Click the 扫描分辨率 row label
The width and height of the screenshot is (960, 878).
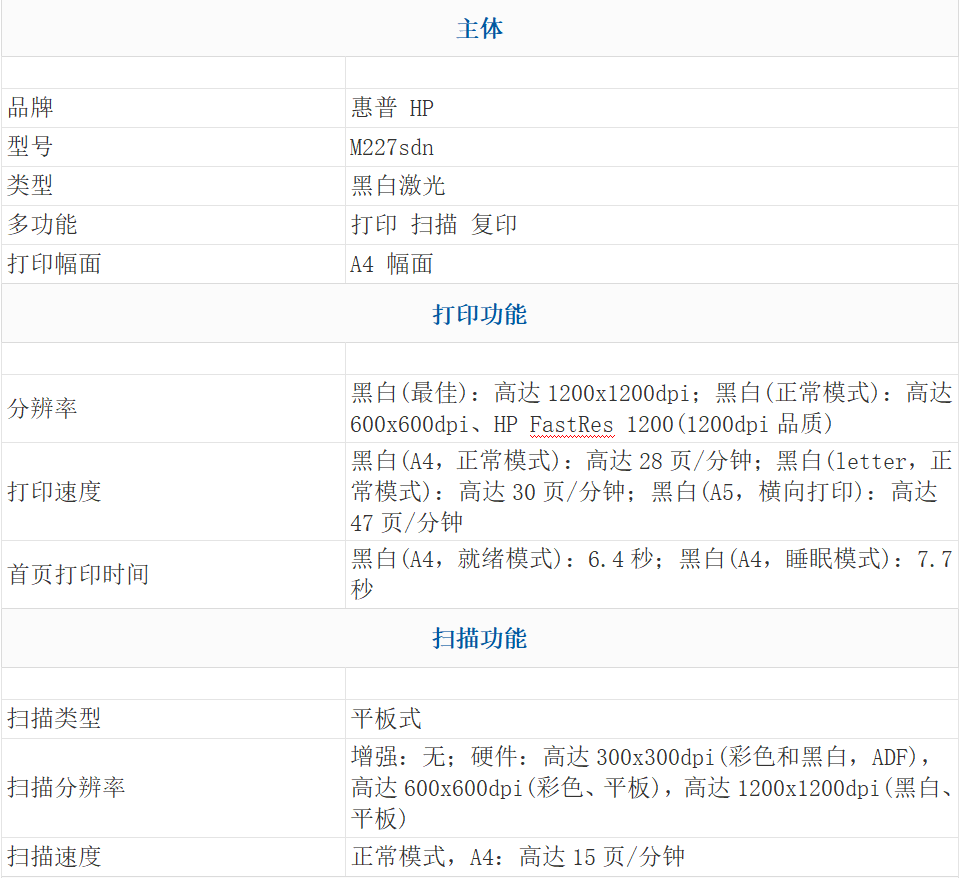(x=66, y=788)
